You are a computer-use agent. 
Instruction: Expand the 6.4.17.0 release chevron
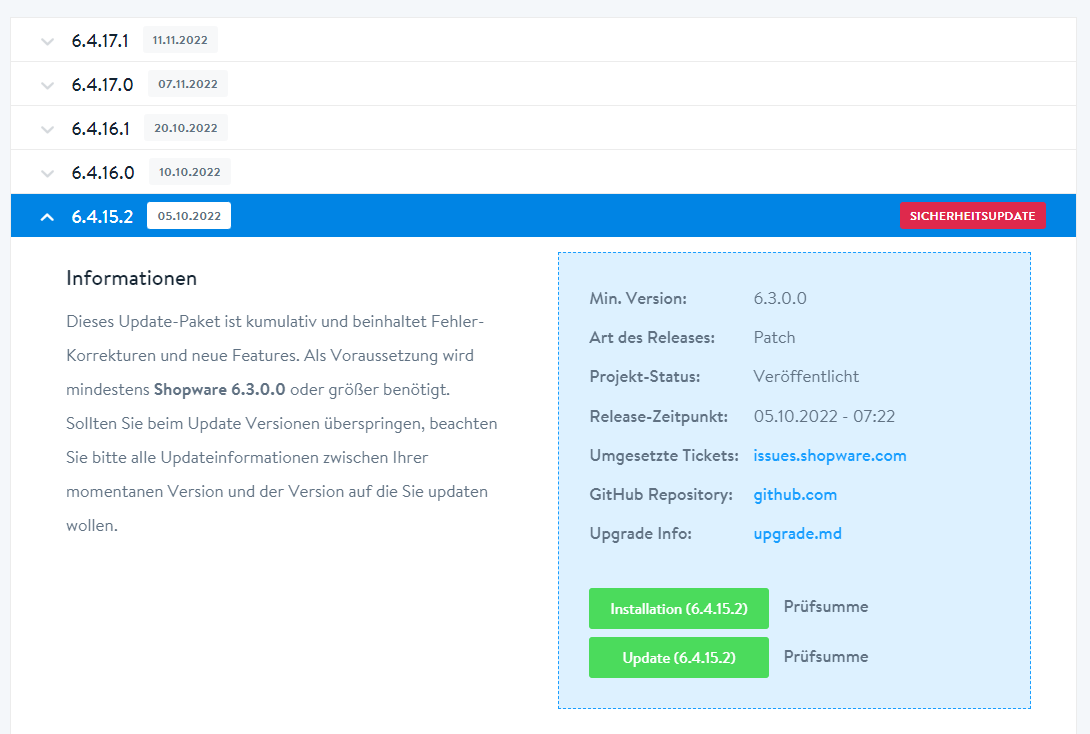point(47,85)
